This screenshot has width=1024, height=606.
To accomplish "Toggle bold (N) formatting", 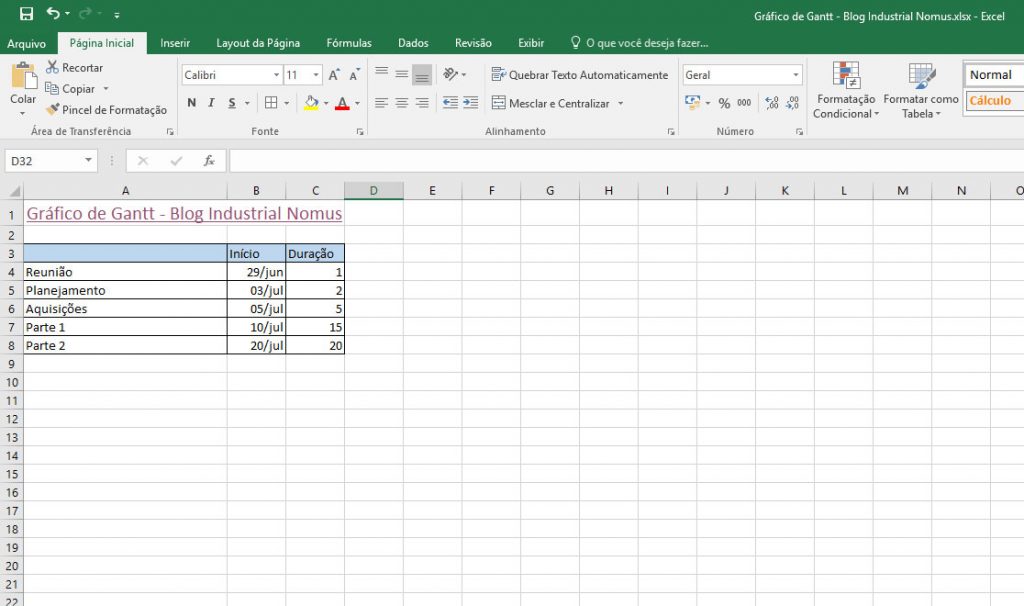I will pyautogui.click(x=191, y=103).
